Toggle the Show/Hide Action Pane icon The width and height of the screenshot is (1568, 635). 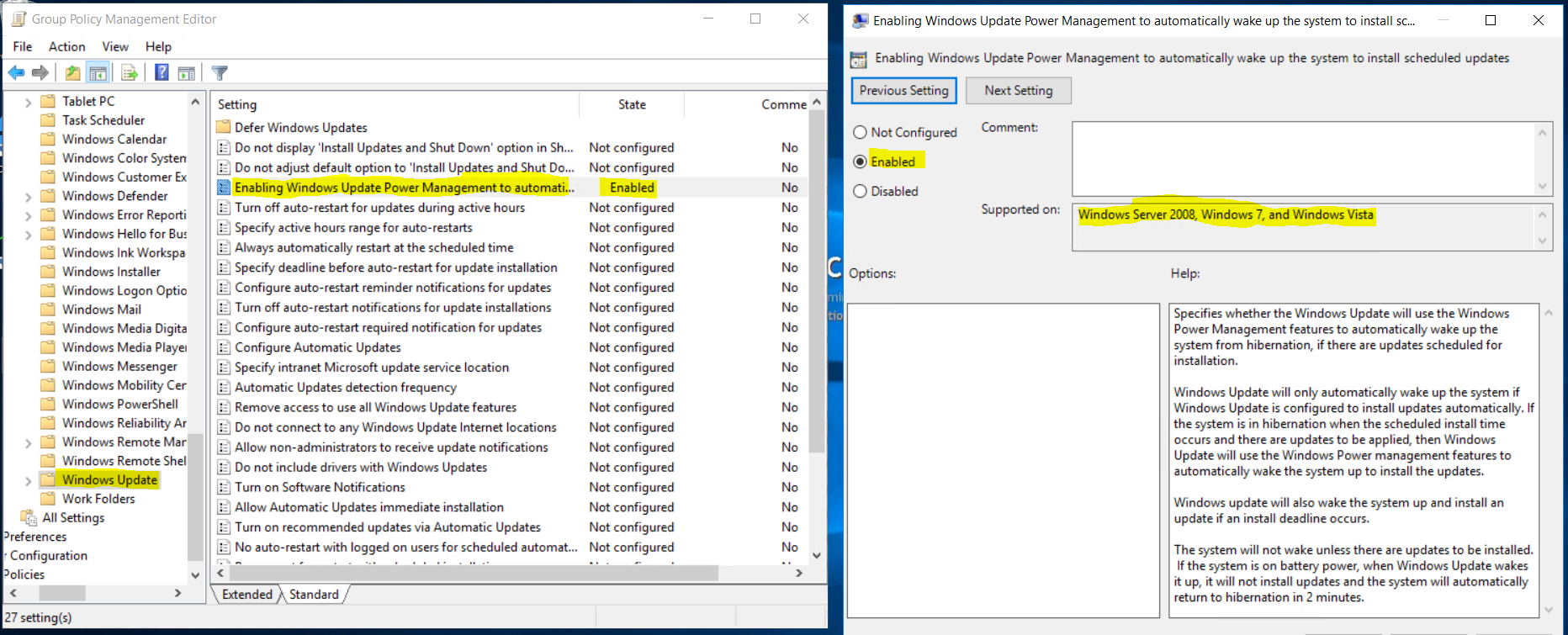tap(186, 73)
